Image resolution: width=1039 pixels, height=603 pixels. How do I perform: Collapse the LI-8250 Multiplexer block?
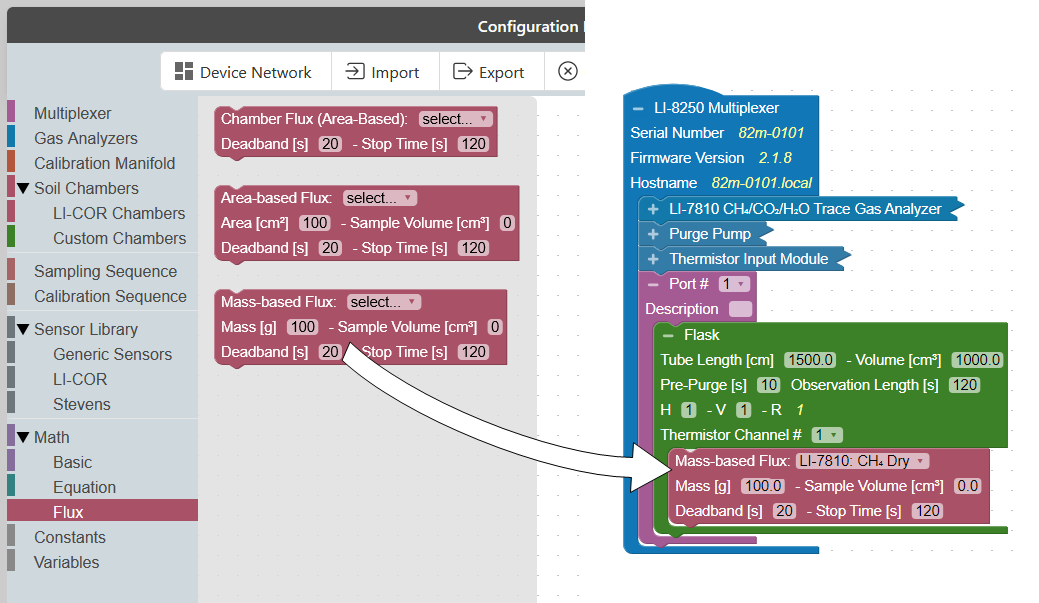(638, 108)
